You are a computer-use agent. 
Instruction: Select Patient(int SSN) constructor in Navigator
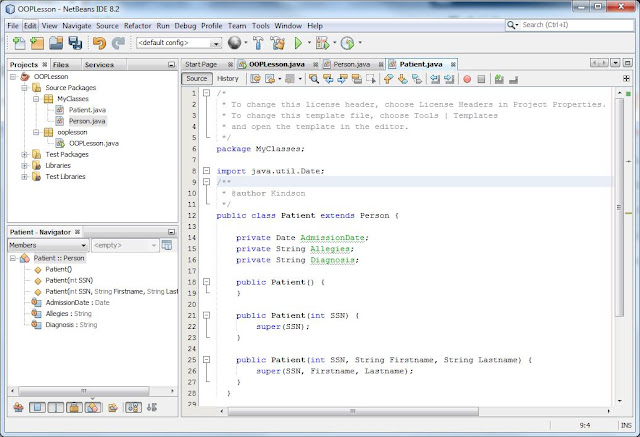tap(69, 280)
